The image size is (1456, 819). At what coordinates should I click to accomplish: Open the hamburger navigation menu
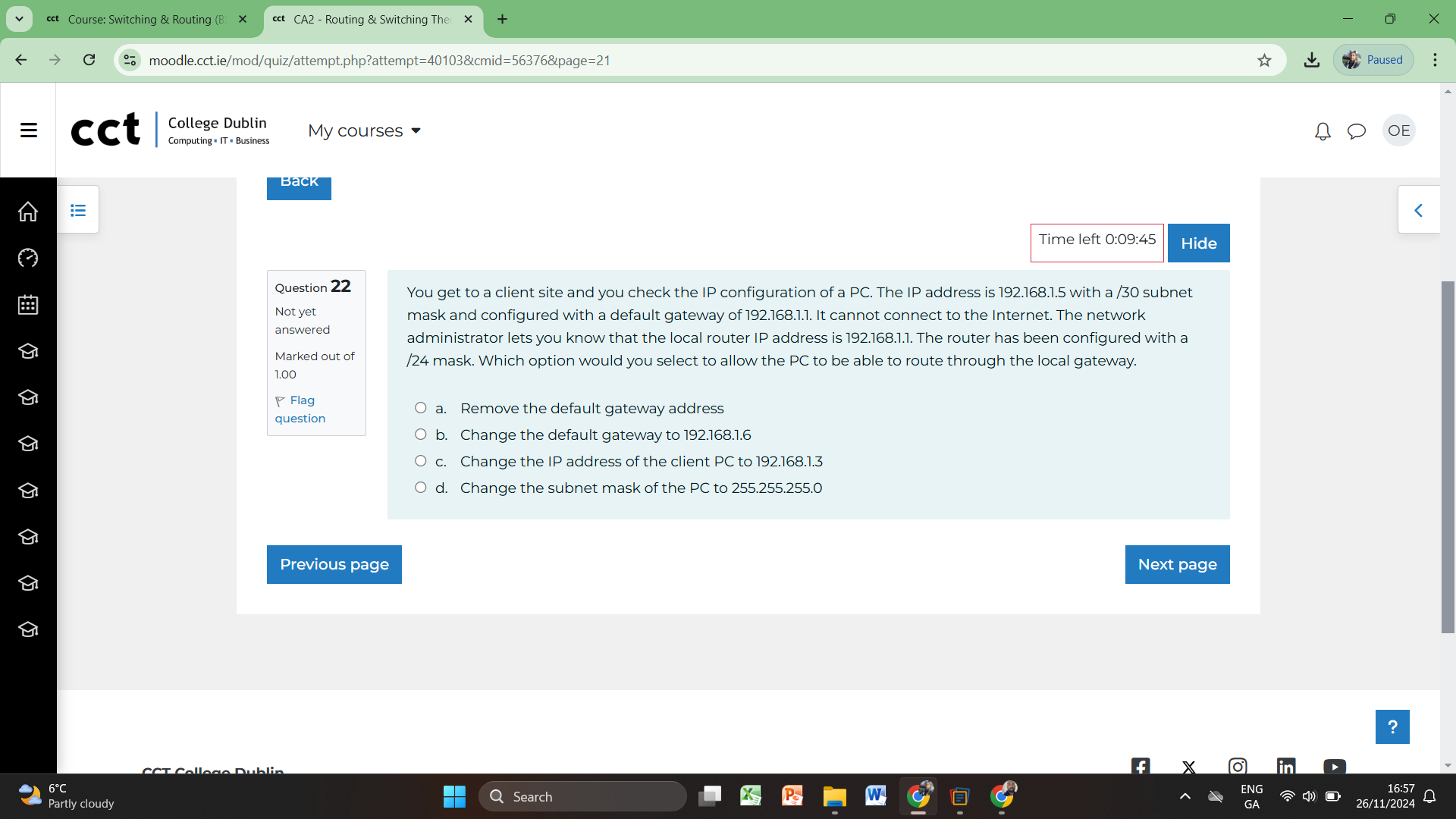pyautogui.click(x=28, y=130)
